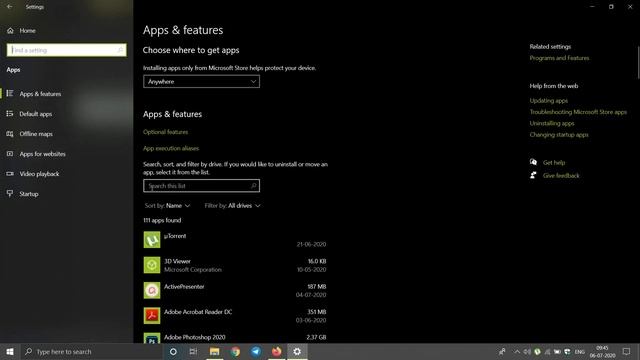Click the magnifier in Find a setting box
Image resolution: width=640 pixels, height=360 pixels.
(x=120, y=50)
